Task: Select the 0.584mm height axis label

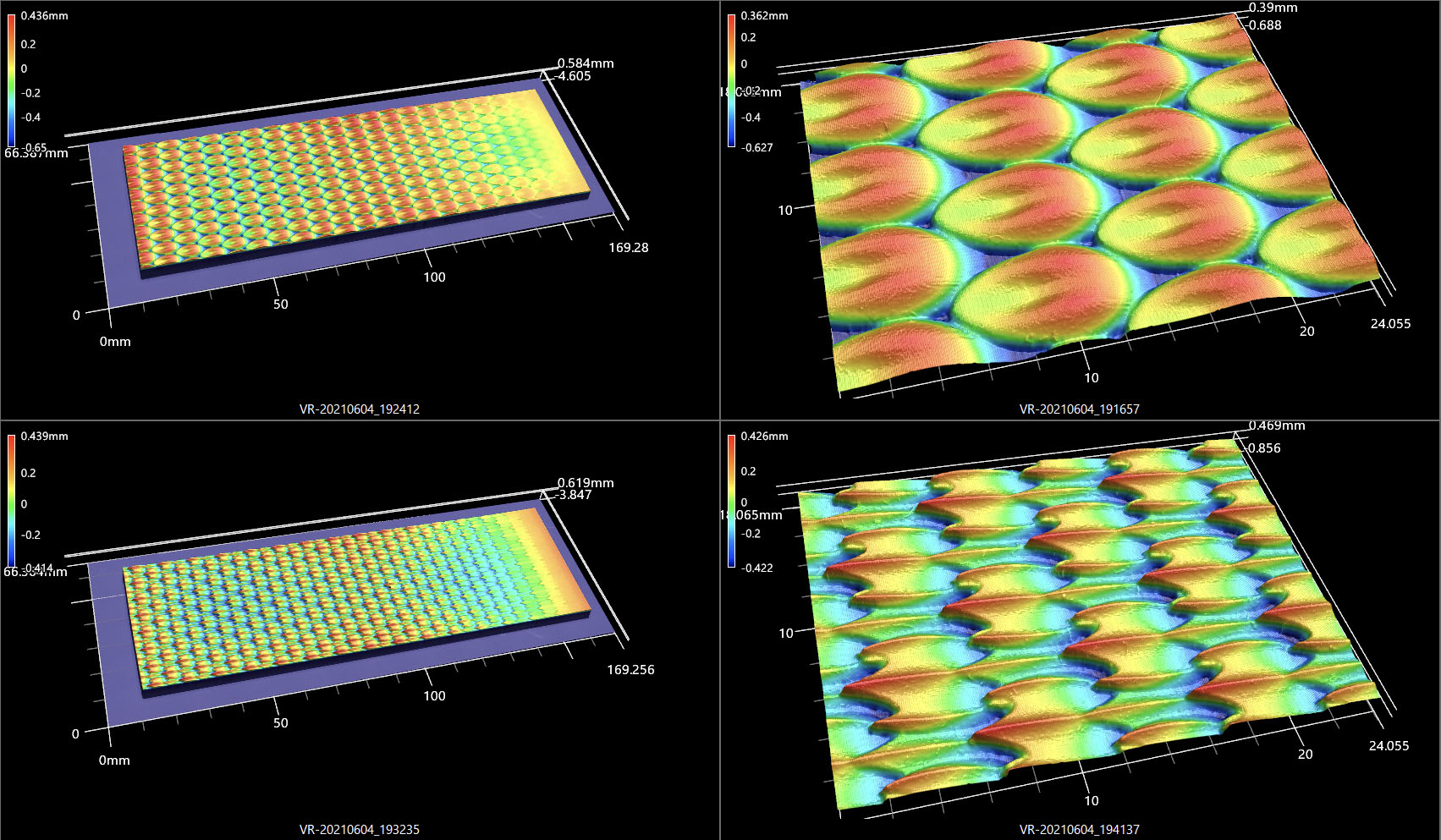Action: click(586, 63)
